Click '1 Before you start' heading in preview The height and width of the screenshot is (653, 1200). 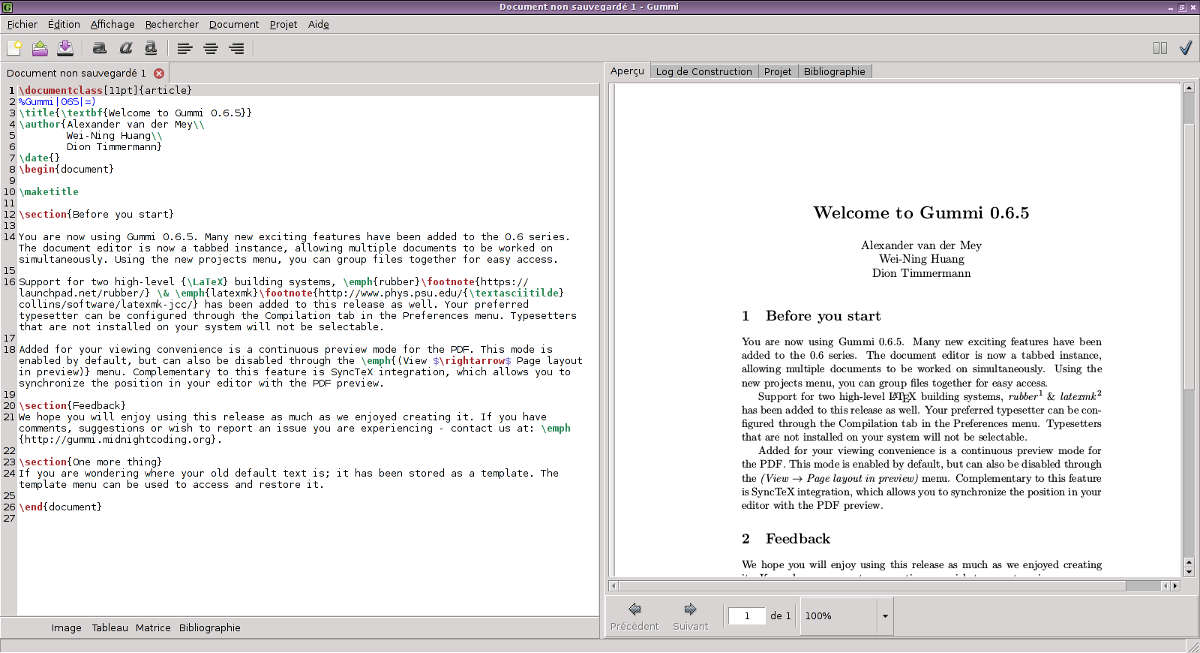(811, 316)
